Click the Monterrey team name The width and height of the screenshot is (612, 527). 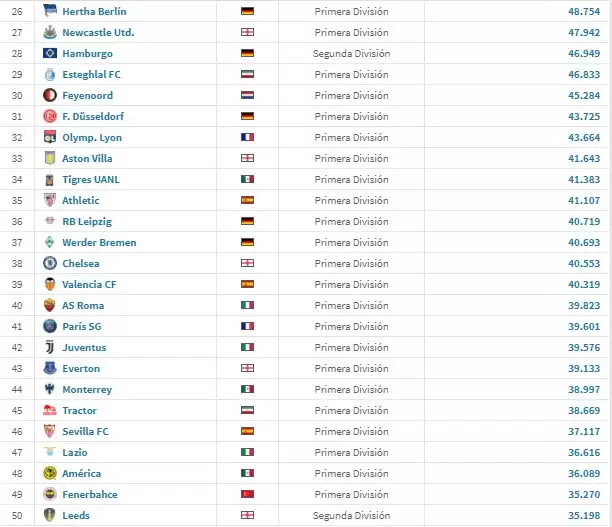87,389
